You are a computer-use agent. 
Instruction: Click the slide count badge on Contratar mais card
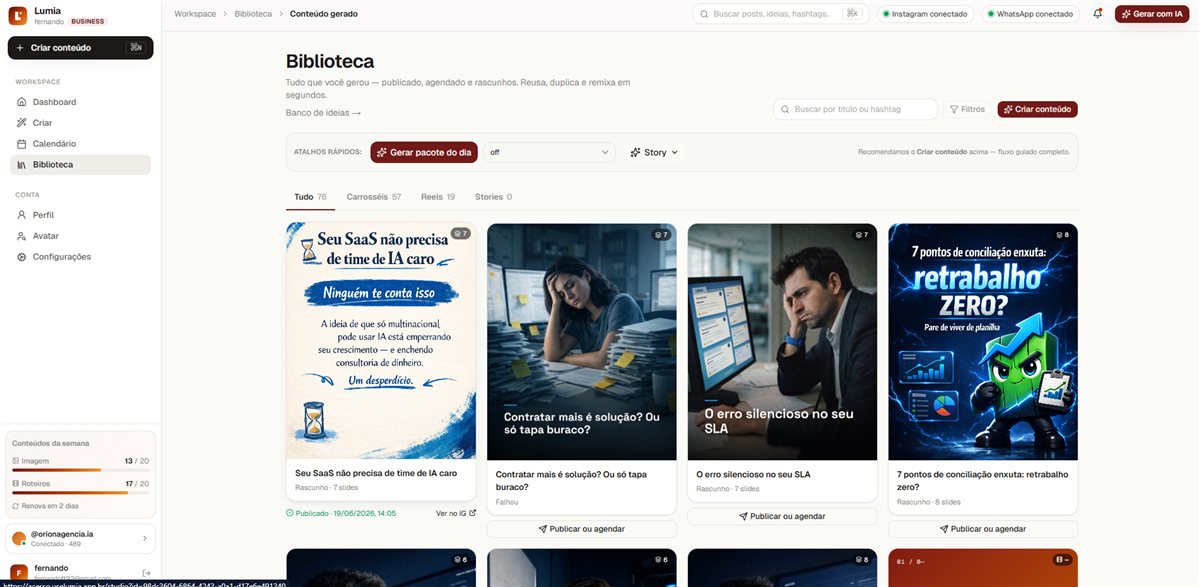click(x=661, y=234)
